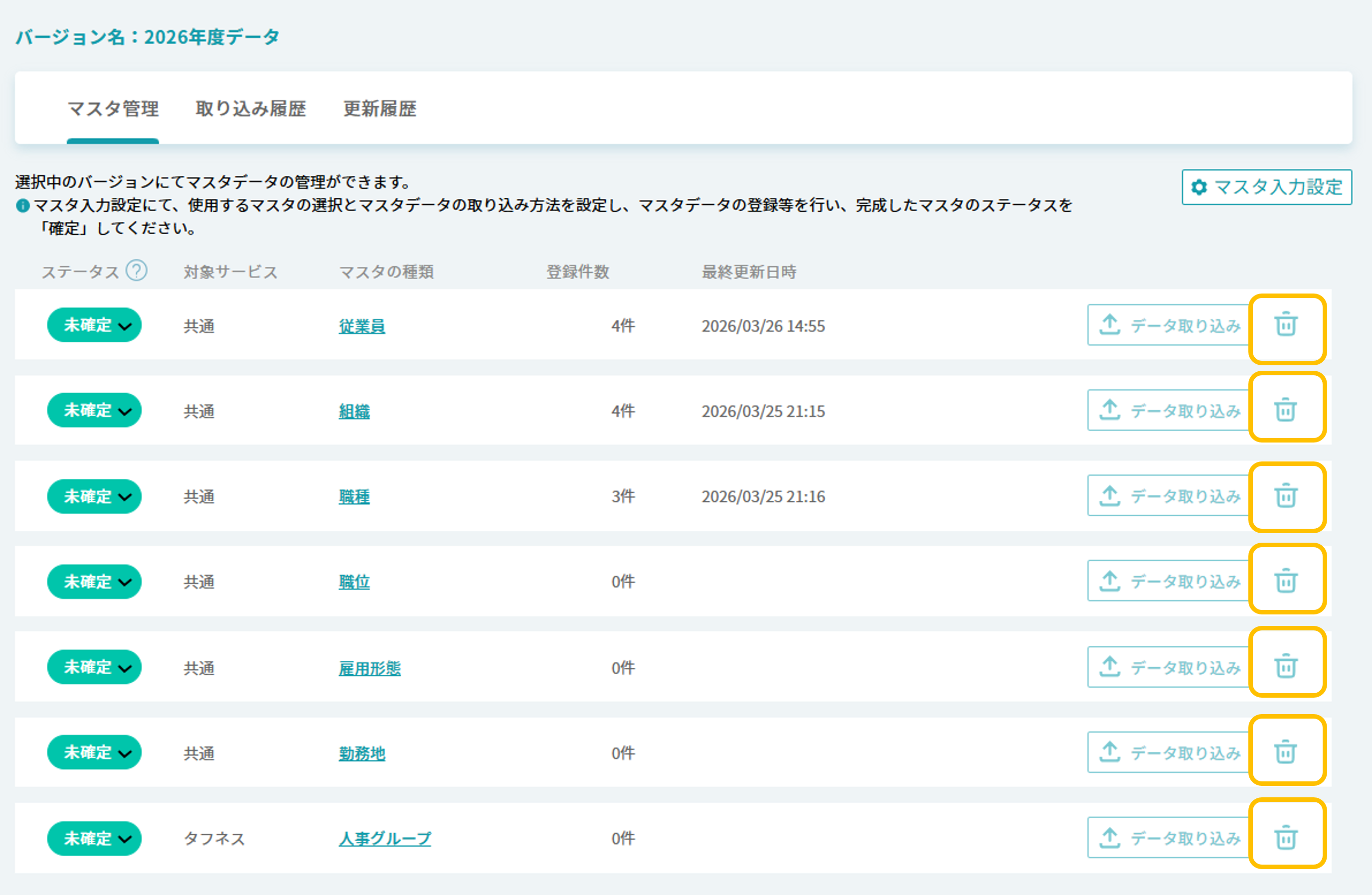
Task: Click the 3件 count in 職種 row
Action: point(623,497)
